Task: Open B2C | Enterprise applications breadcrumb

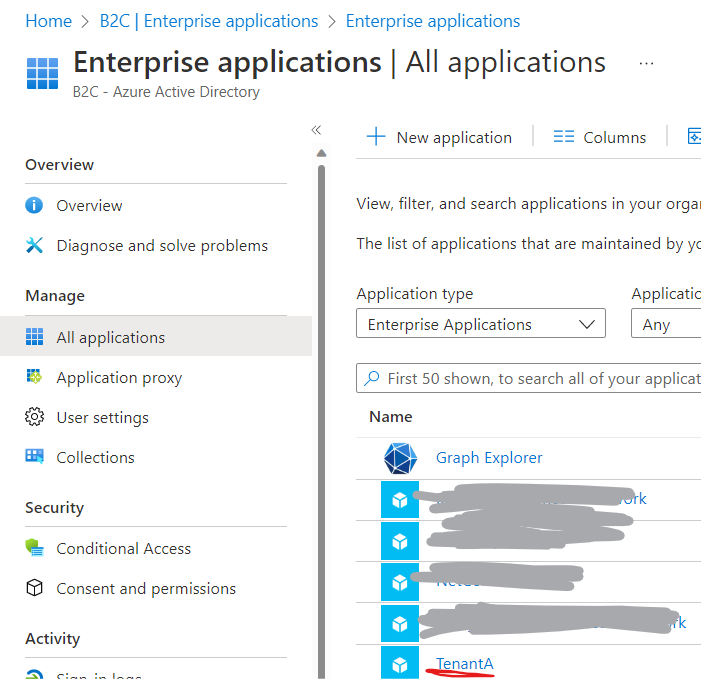Action: (x=209, y=21)
